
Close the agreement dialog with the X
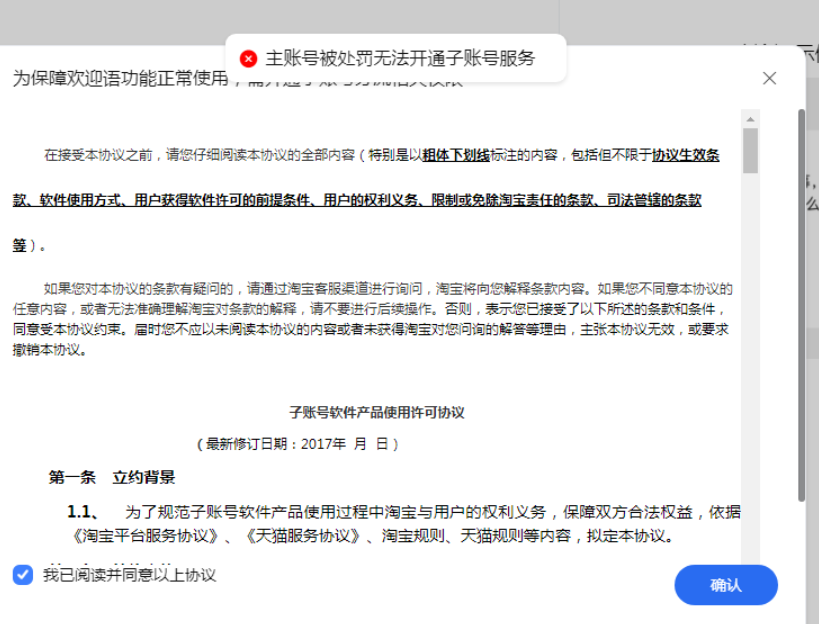769,78
